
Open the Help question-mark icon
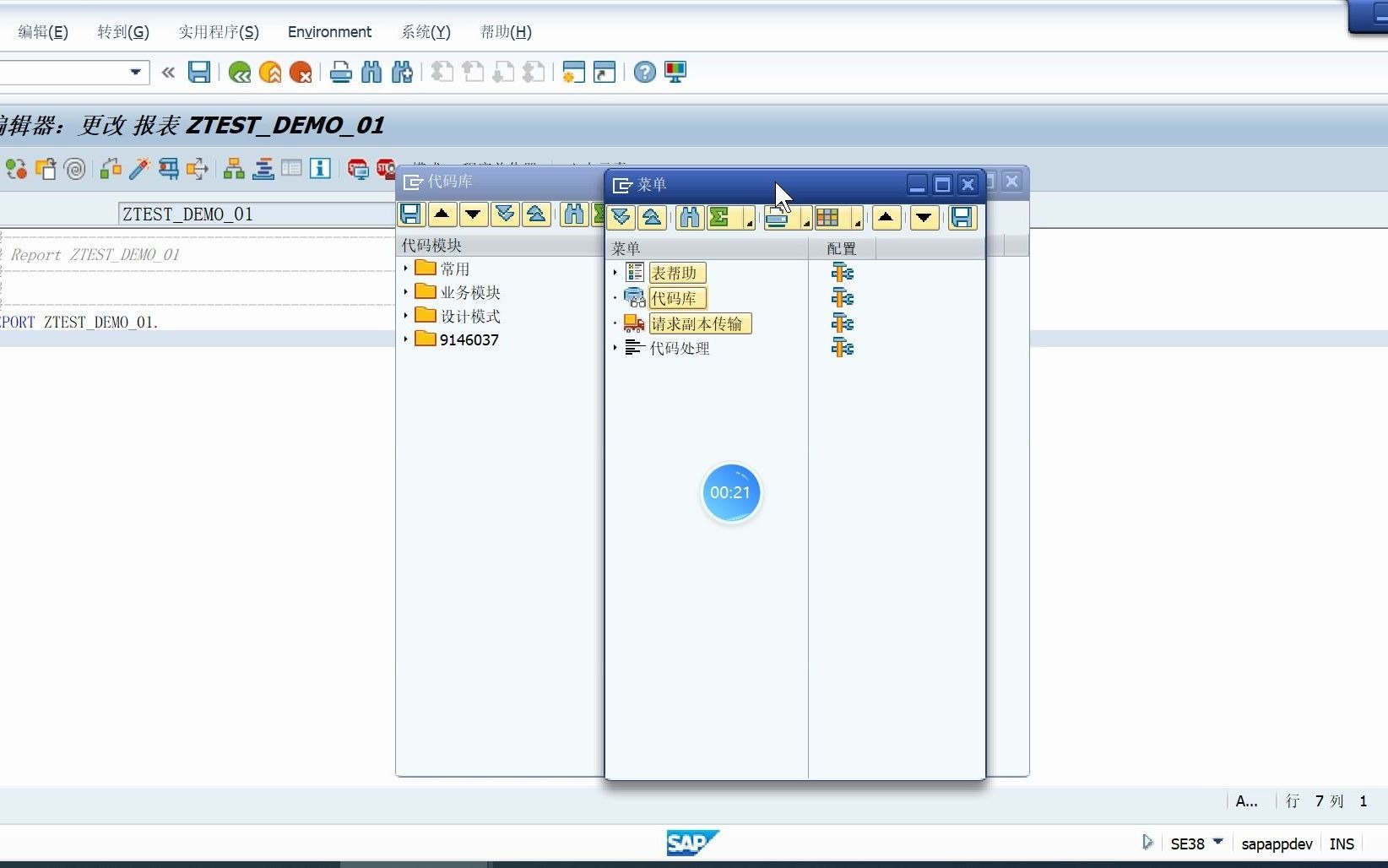[x=645, y=73]
